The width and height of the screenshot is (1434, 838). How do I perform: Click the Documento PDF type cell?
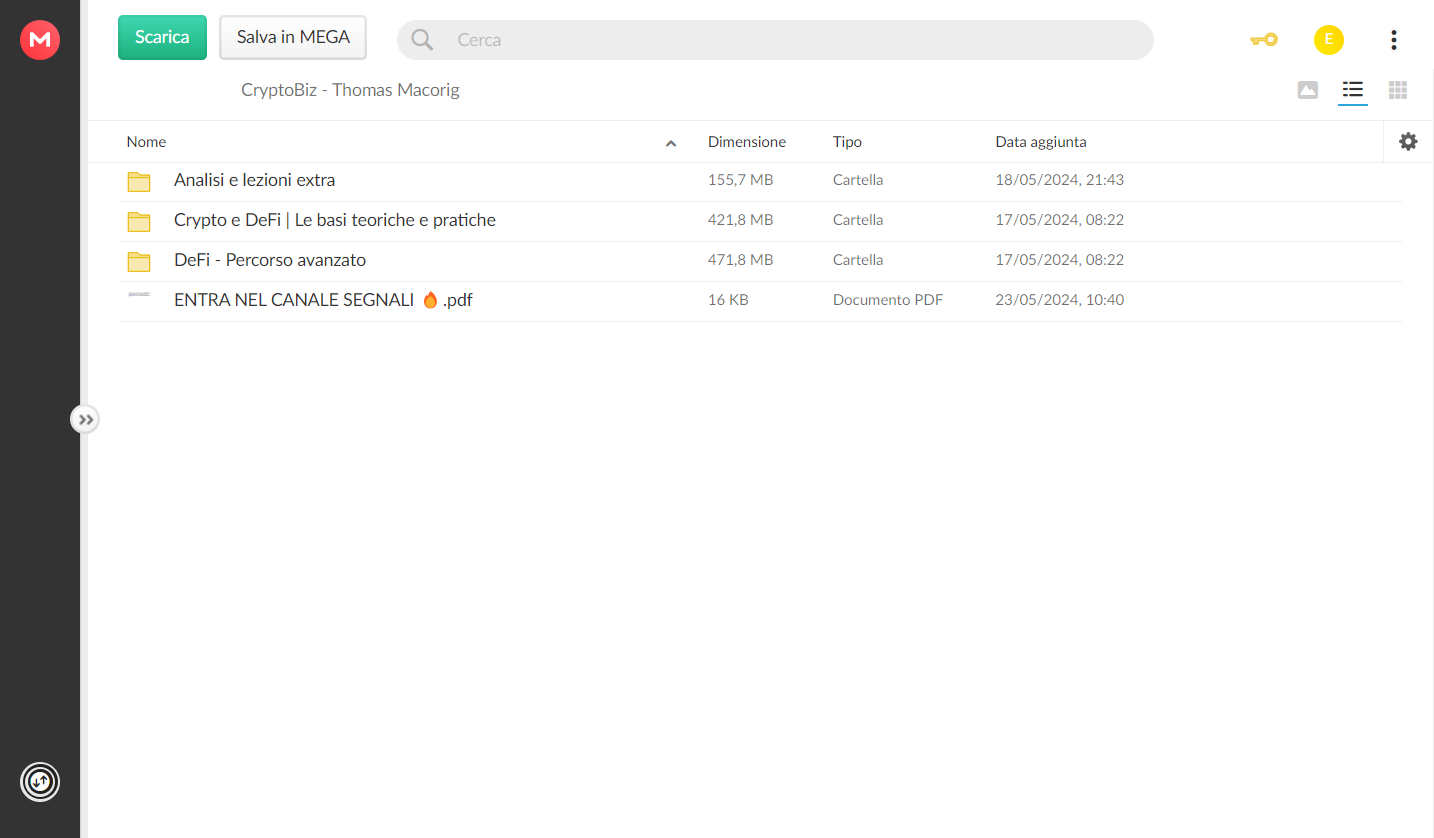pyautogui.click(x=888, y=300)
